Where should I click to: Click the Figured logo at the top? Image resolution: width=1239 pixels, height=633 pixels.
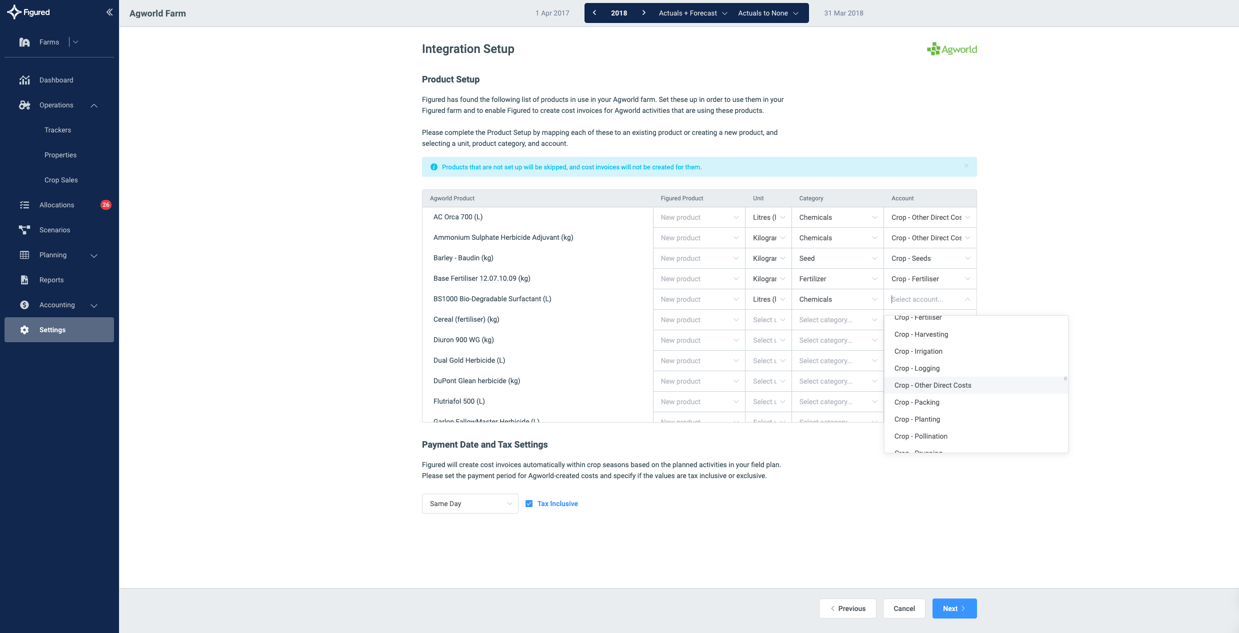32,12
